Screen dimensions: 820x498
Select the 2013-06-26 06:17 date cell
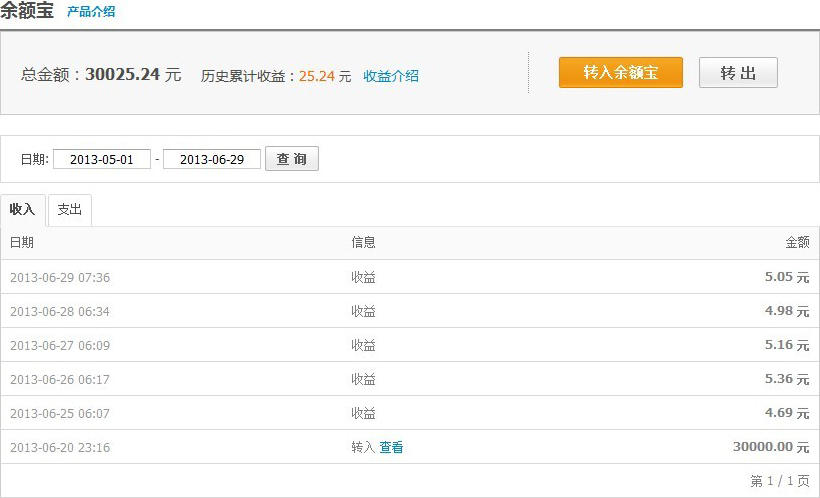point(60,379)
